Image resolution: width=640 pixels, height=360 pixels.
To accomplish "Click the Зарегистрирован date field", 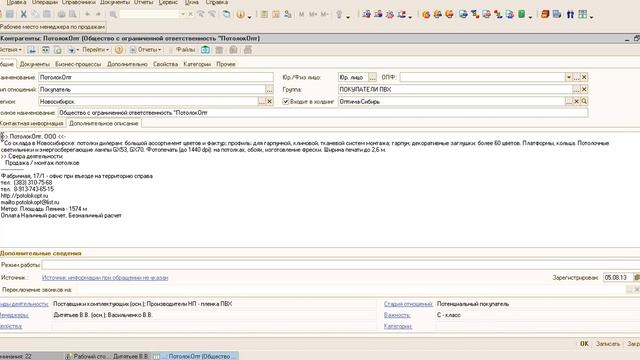I will [x=618, y=277].
